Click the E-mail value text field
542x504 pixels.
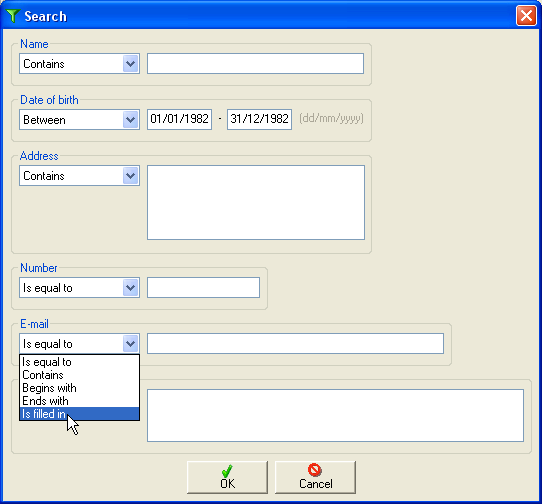(x=296, y=344)
